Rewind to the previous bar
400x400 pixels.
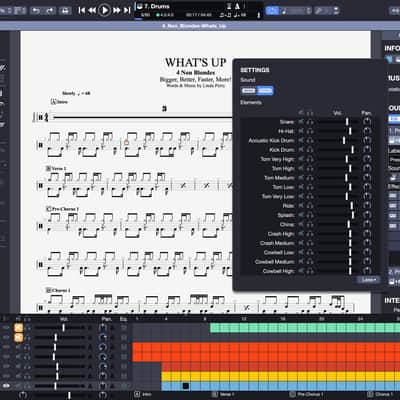(92, 10)
